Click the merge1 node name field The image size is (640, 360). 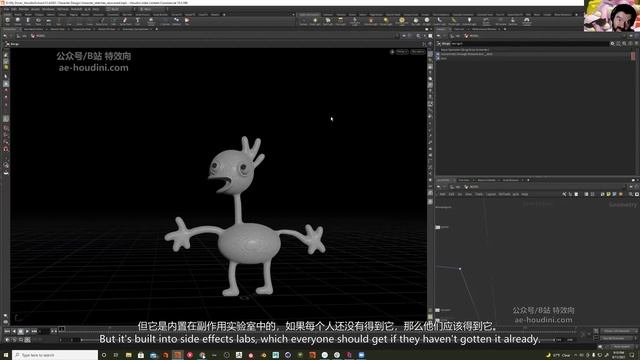point(531,43)
